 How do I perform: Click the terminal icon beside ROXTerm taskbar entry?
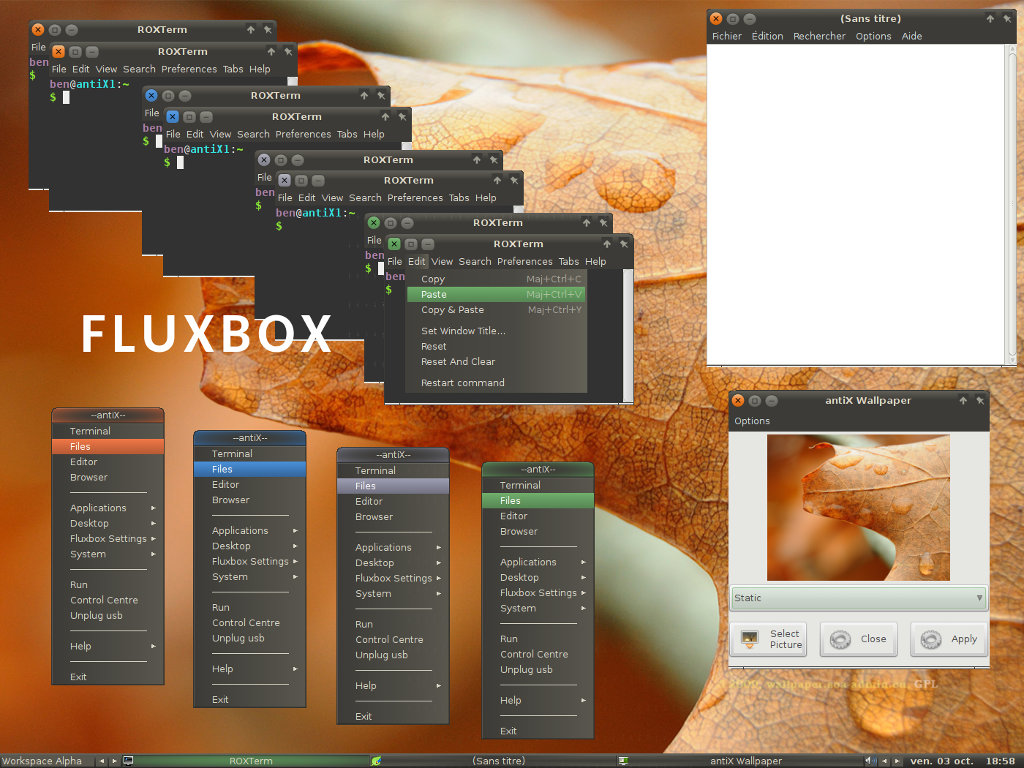pos(128,761)
